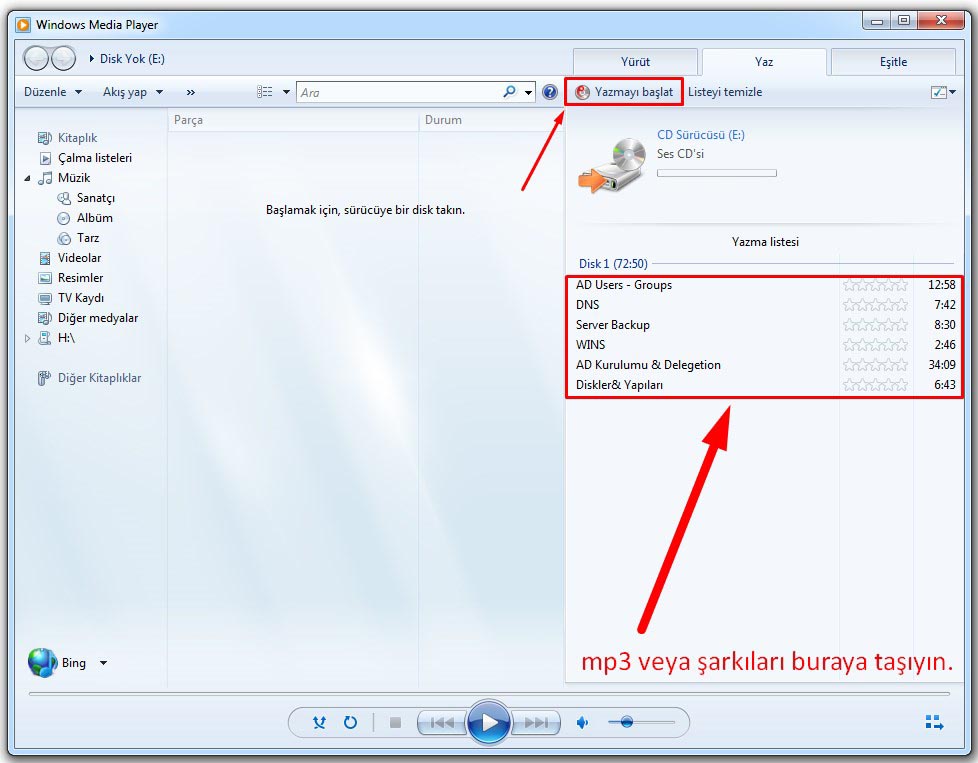
Task: Switch to the Yürüt tab
Action: (635, 62)
